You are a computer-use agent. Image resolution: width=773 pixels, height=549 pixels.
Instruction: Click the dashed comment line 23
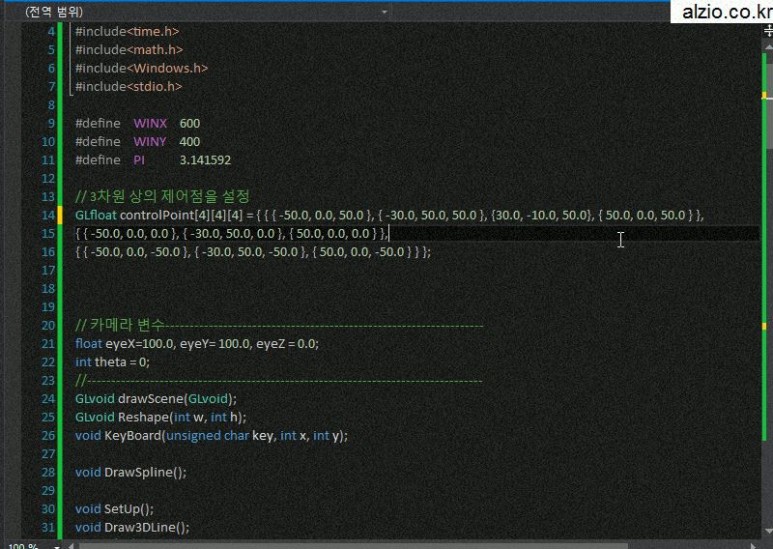pos(279,380)
